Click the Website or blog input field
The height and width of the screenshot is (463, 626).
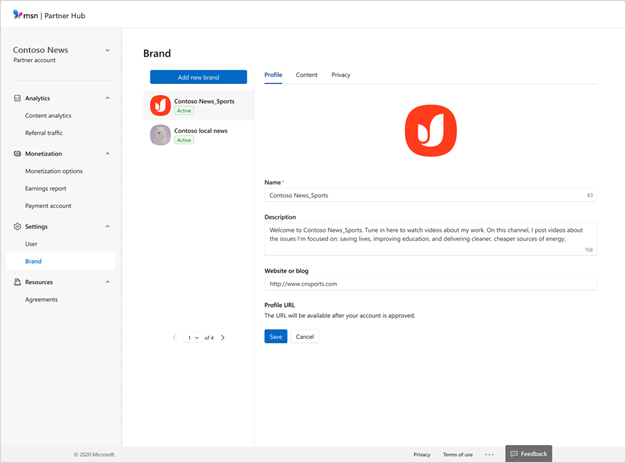[x=430, y=283]
